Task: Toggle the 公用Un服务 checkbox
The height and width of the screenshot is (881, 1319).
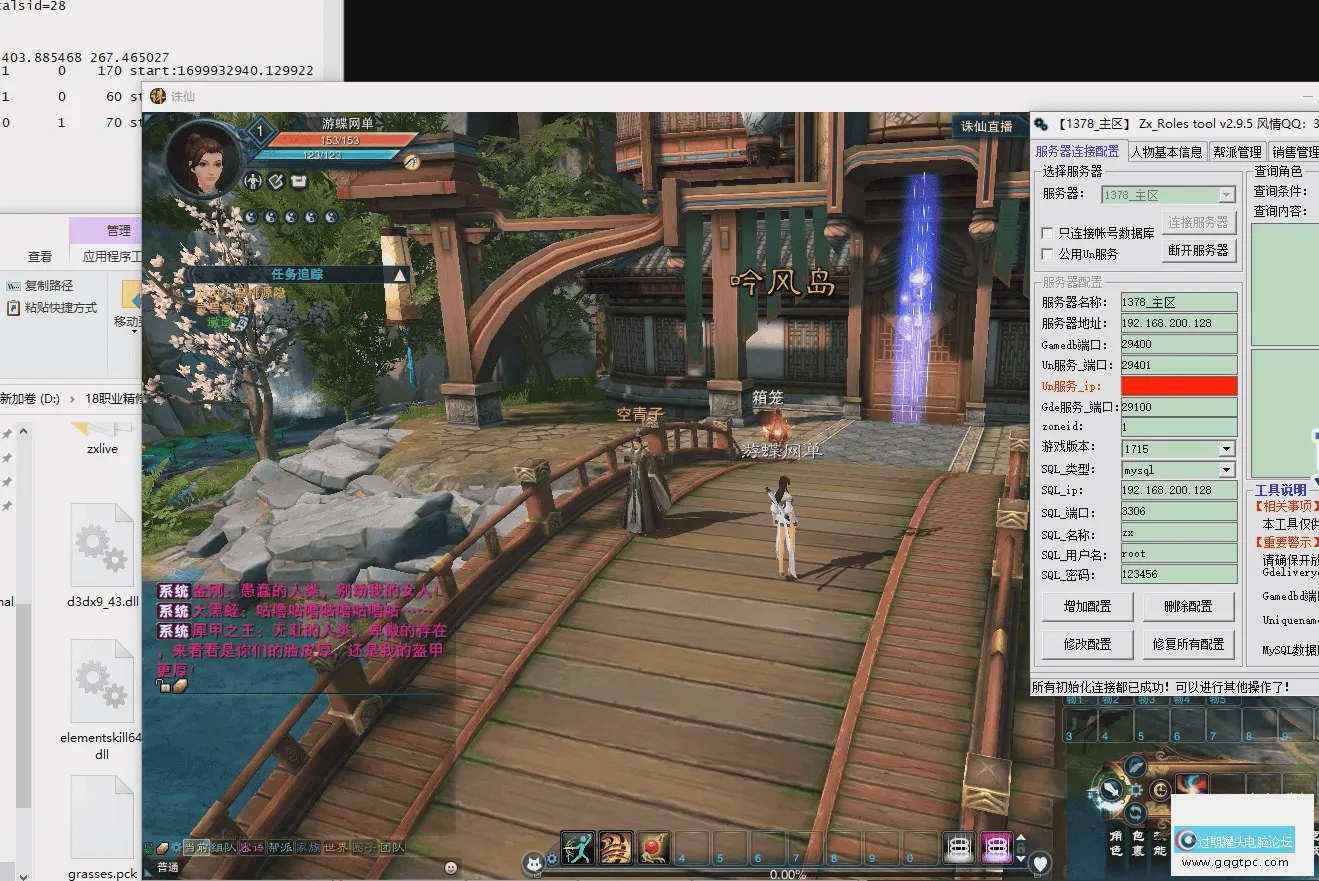Action: point(1048,254)
